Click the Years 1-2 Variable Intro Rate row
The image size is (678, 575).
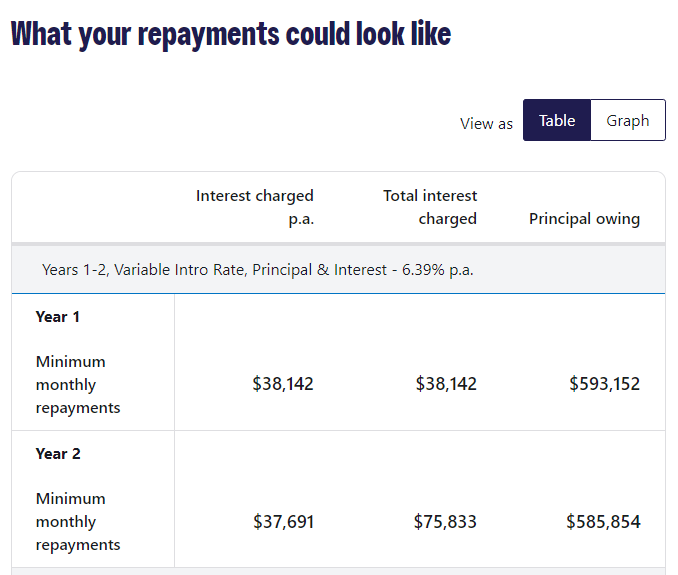click(x=258, y=270)
